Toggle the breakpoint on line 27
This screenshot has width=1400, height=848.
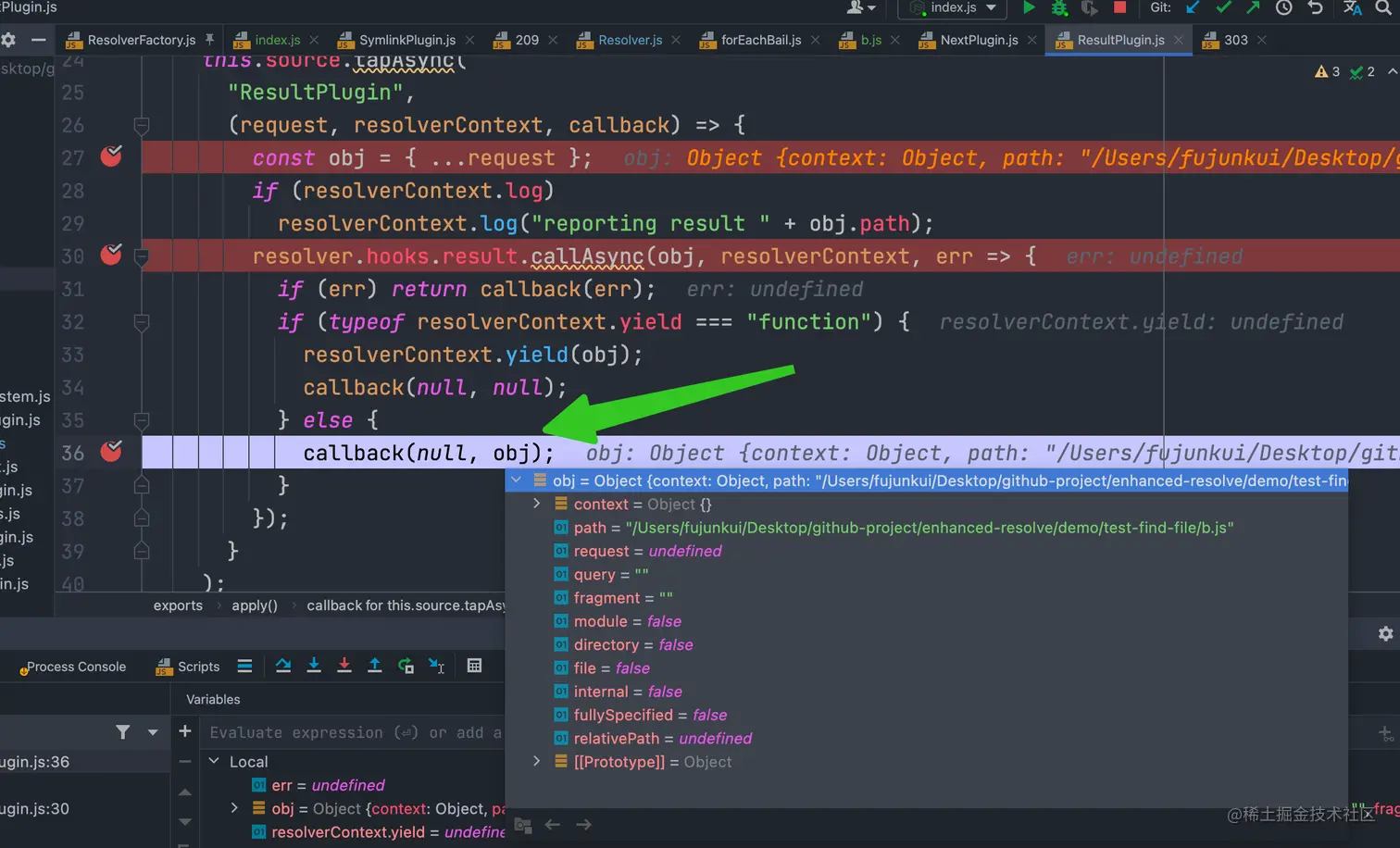click(111, 156)
